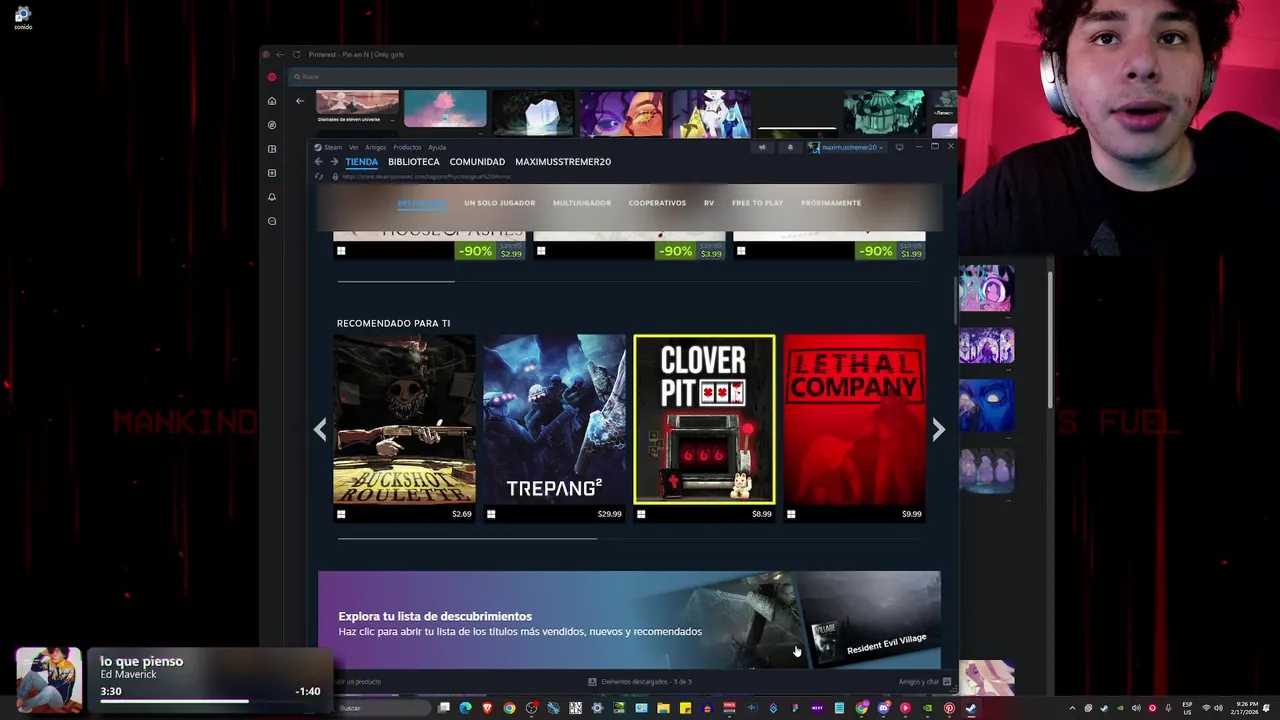
Task: Open the Amigos menu
Action: click(x=376, y=147)
